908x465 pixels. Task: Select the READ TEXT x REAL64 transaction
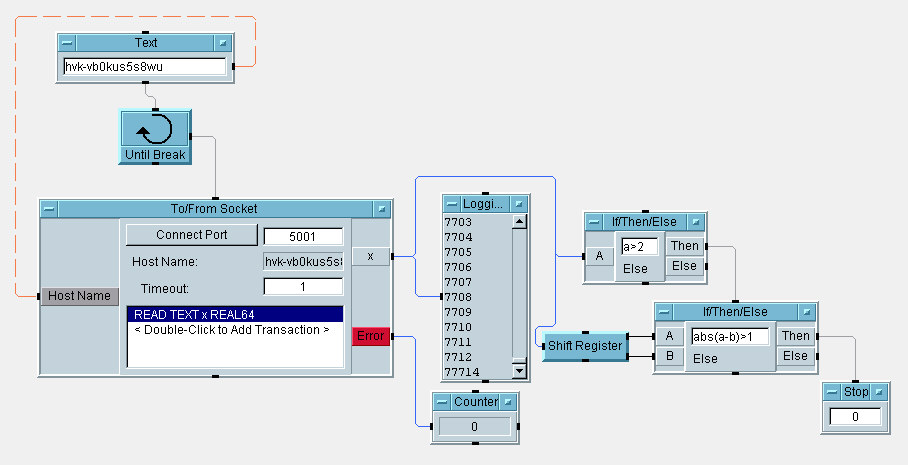pos(234,314)
